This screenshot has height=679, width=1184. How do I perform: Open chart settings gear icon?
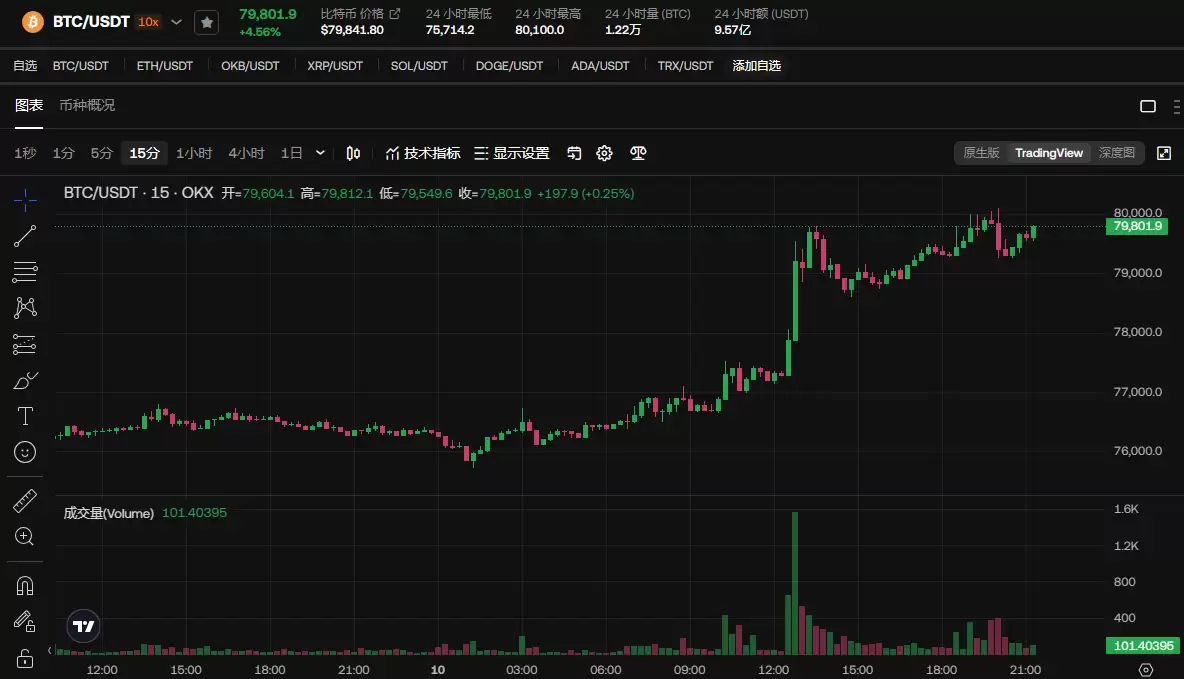[604, 153]
